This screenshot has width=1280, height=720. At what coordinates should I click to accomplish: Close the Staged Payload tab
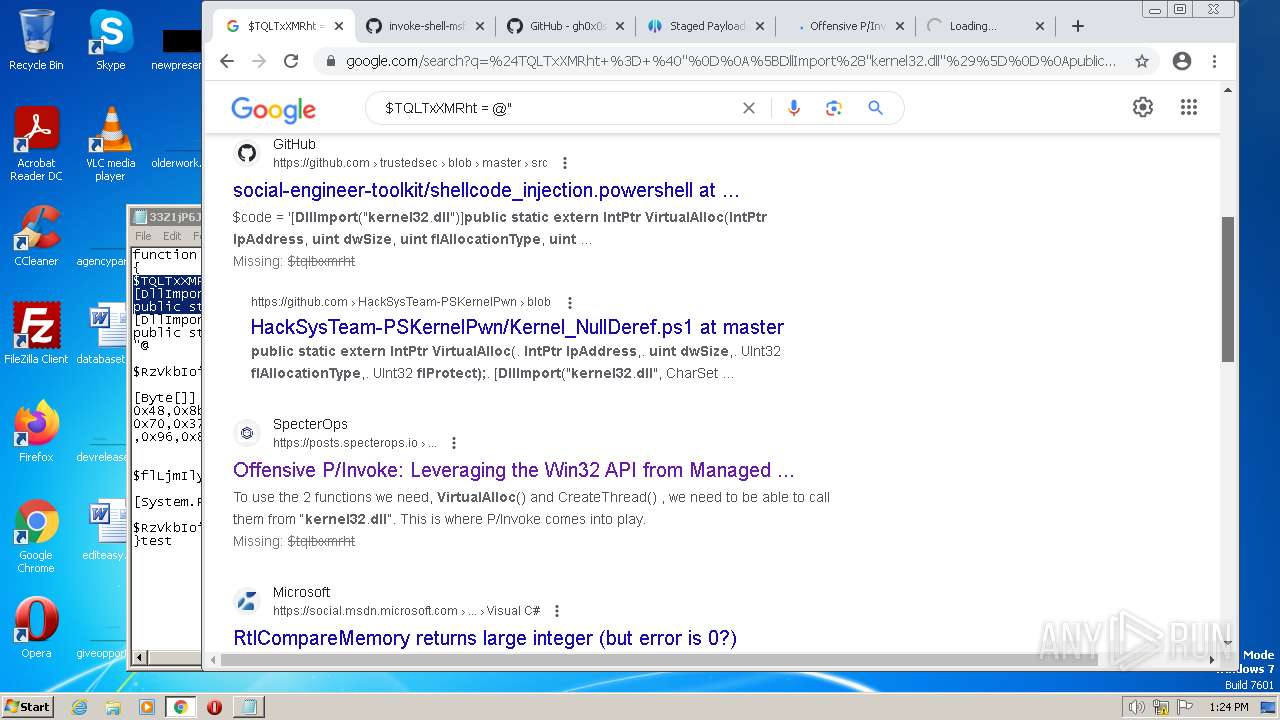click(x=760, y=26)
